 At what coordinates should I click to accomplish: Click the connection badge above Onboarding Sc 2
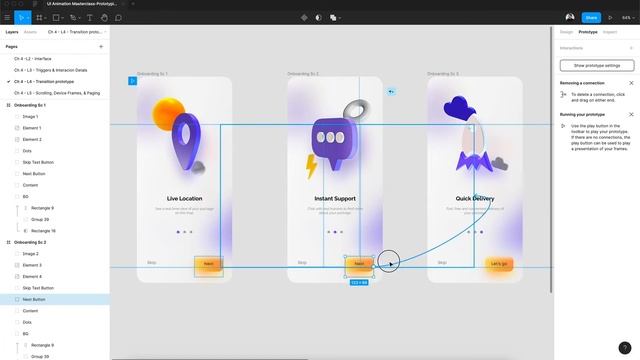coord(391,92)
